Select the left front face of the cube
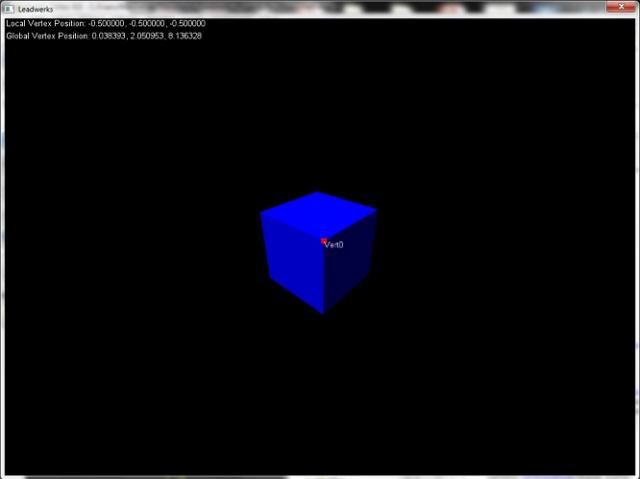This screenshot has height=479, width=640. pyautogui.click(x=292, y=260)
